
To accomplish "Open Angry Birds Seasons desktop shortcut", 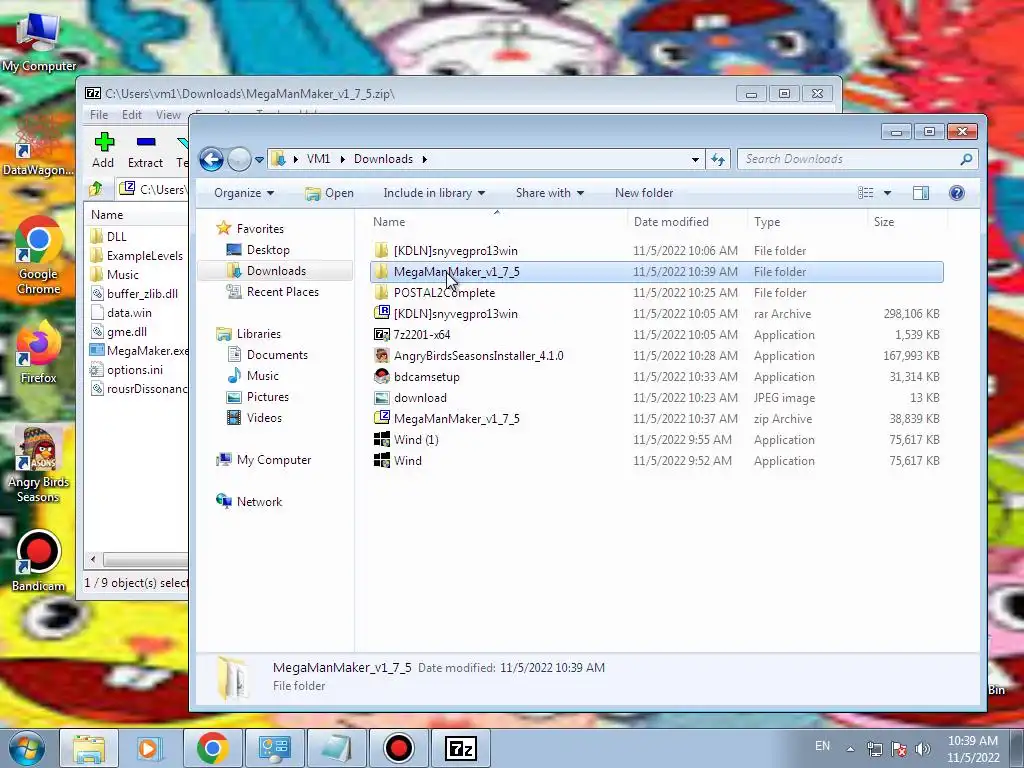I will pos(38,465).
